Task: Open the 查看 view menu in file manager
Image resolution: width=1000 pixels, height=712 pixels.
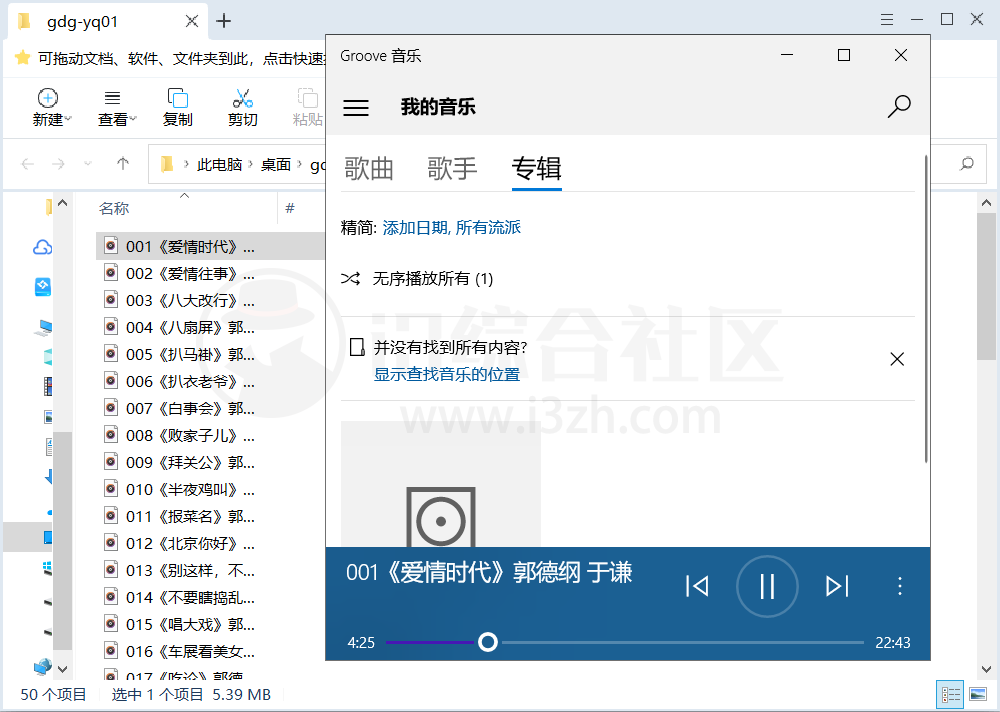Action: coord(117,107)
